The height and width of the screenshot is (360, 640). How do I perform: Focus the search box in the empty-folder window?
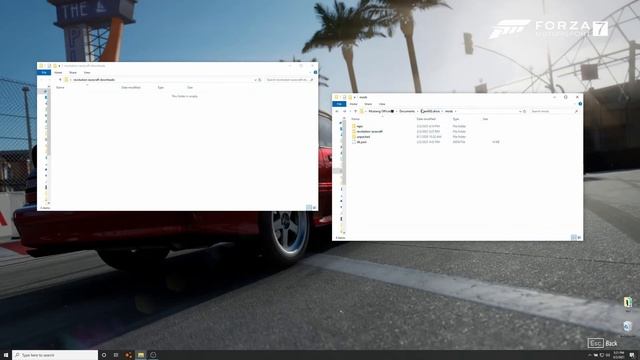click(x=289, y=80)
